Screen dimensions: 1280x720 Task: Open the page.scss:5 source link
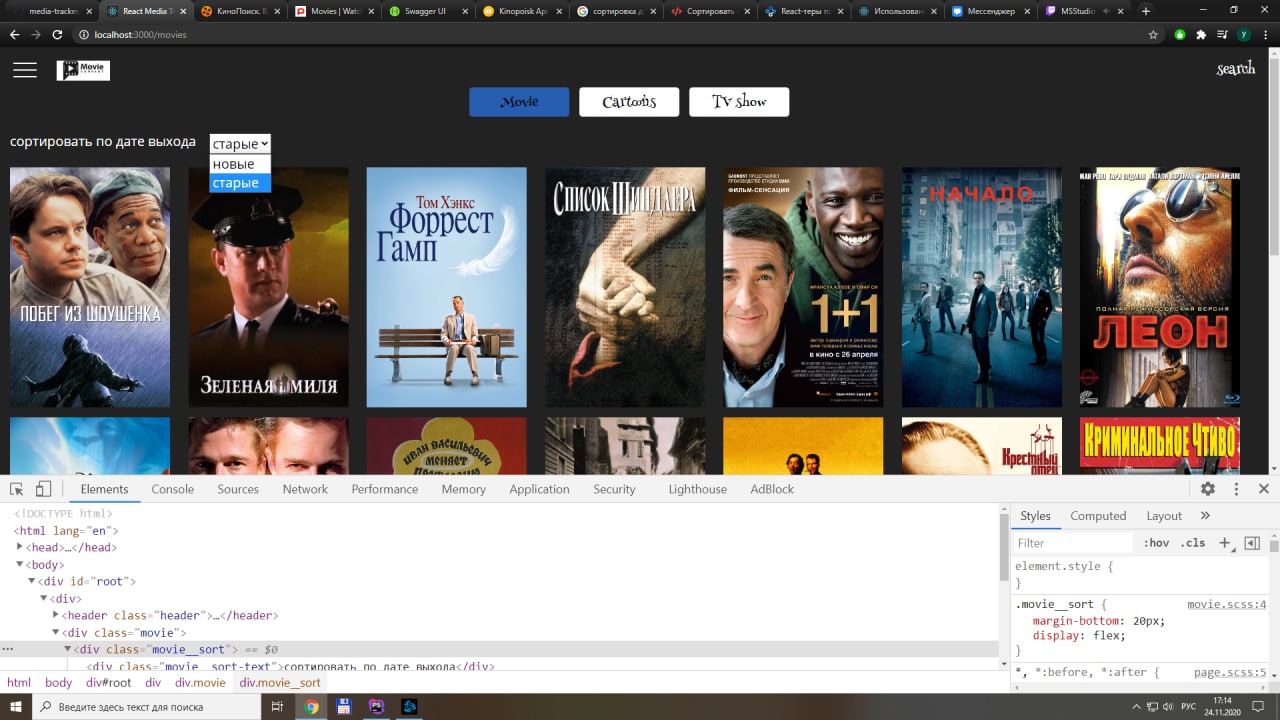pos(1230,672)
